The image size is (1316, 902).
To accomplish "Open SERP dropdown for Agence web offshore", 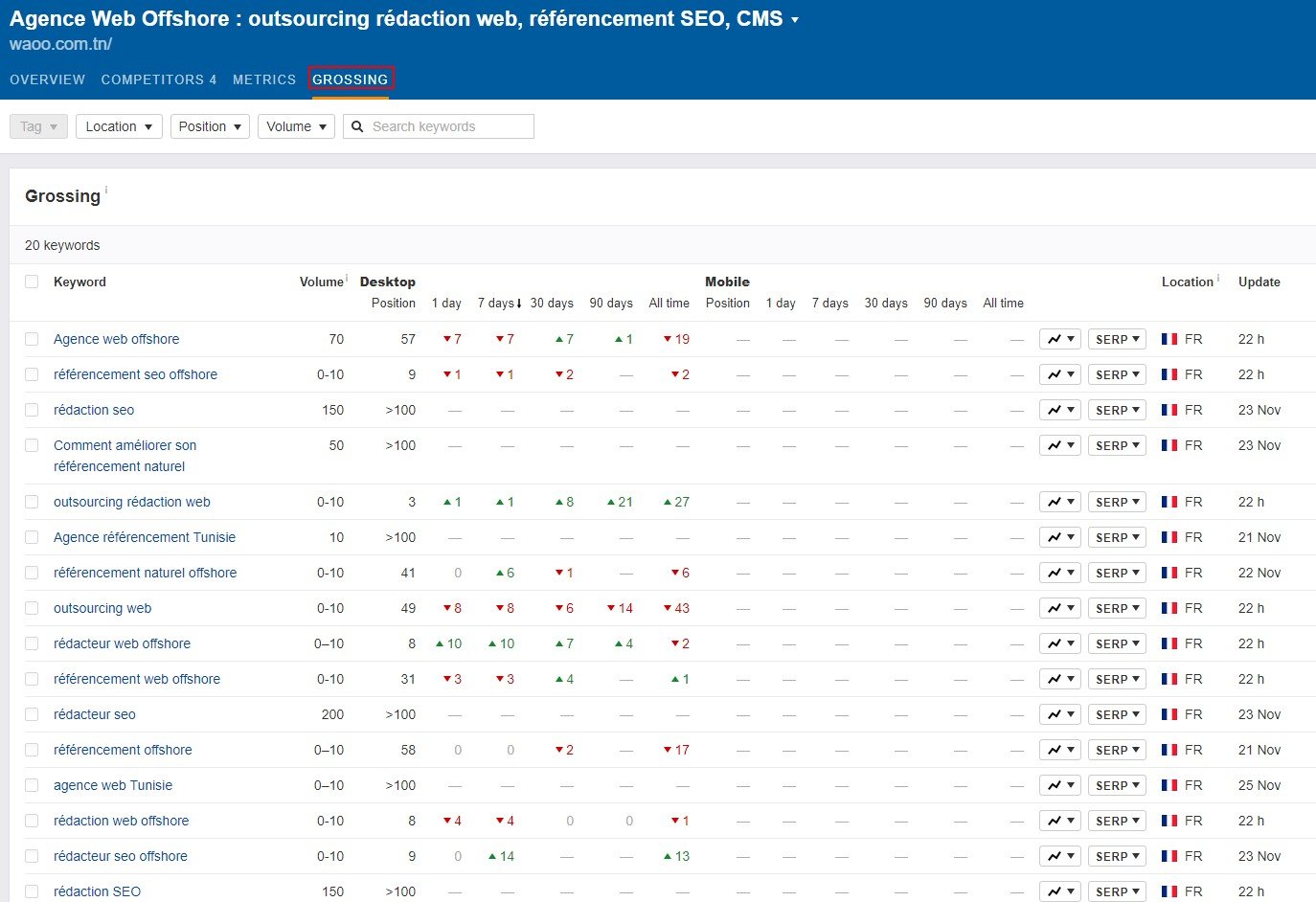I will pos(1117,339).
